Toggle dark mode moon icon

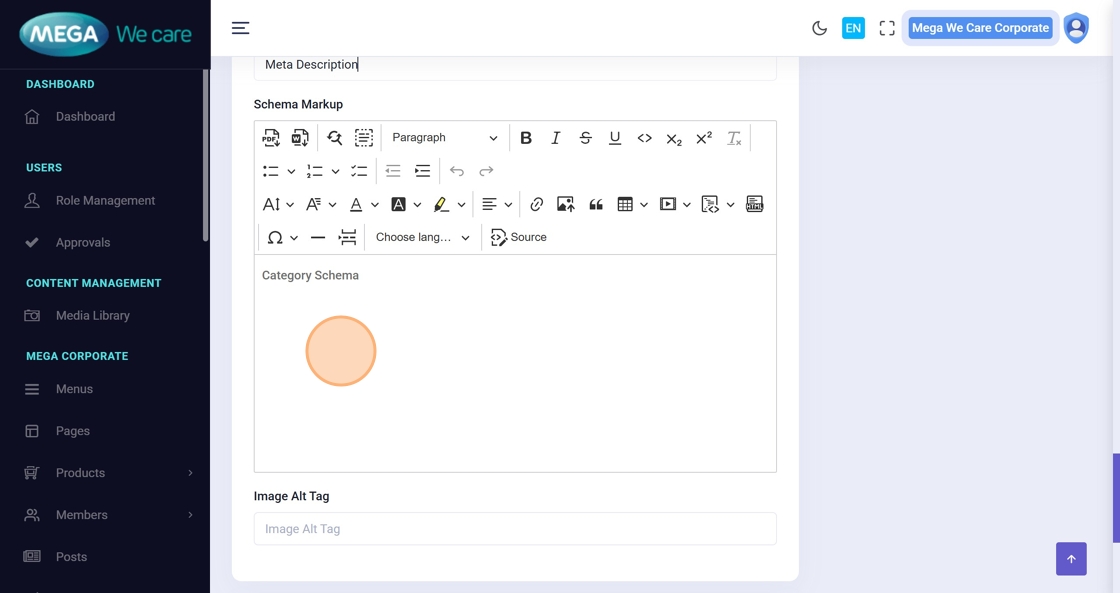pyautogui.click(x=819, y=28)
